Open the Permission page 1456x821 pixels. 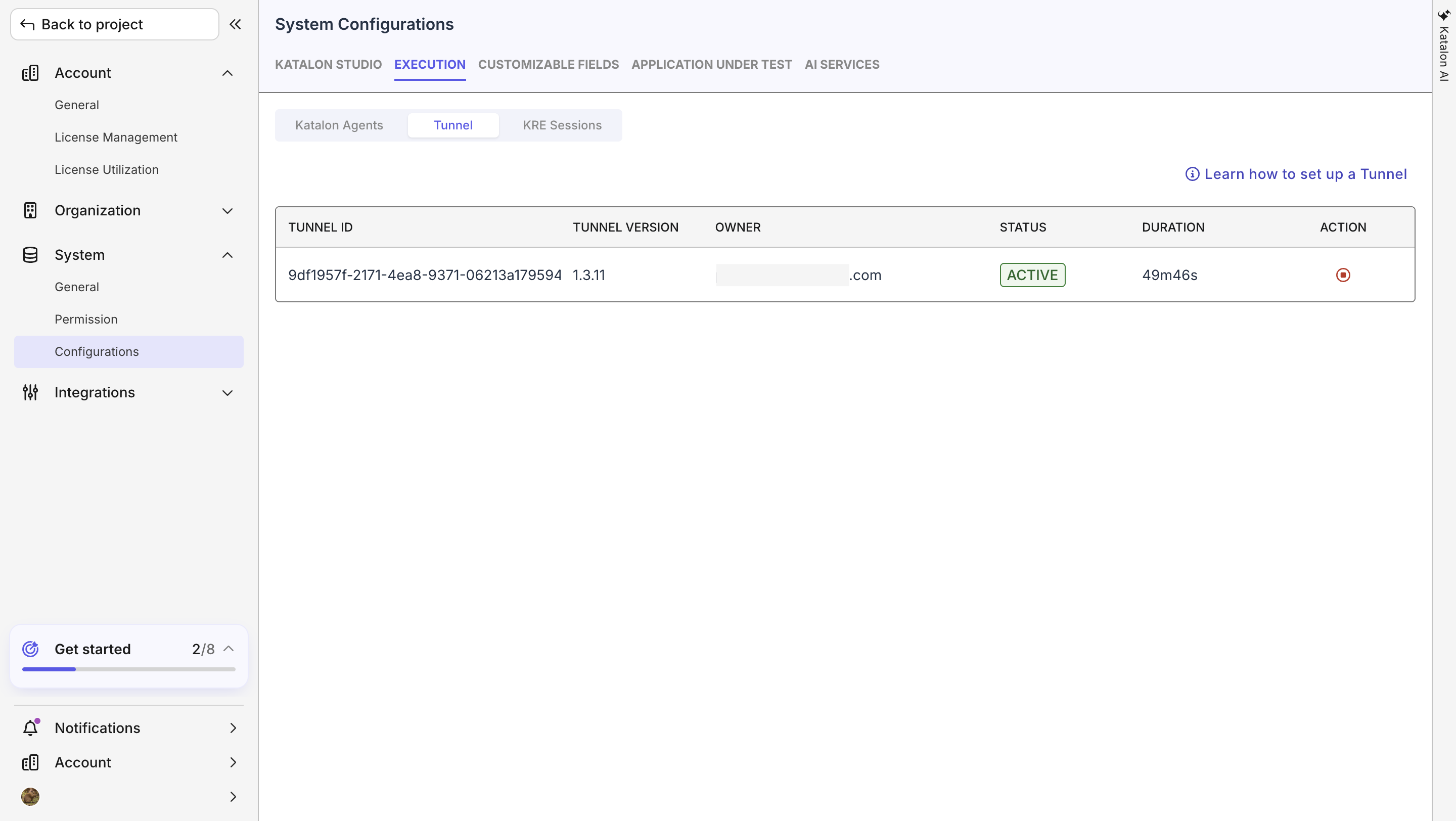(x=86, y=319)
